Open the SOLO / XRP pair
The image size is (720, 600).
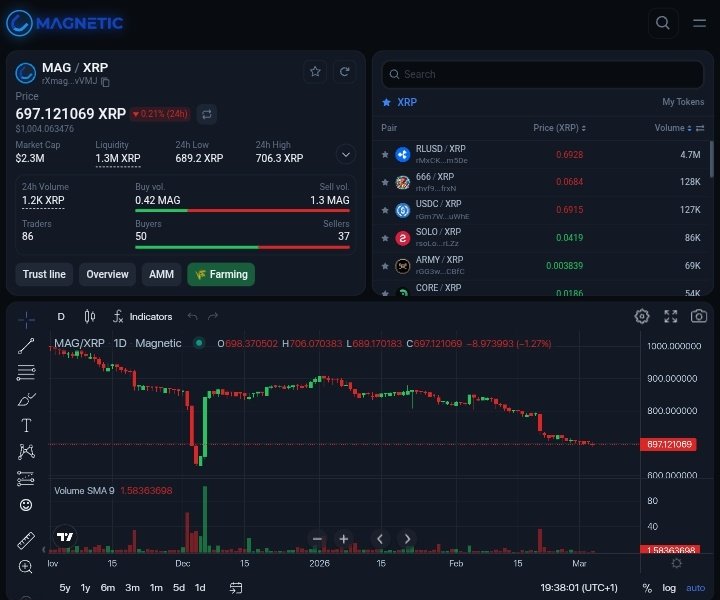click(542, 238)
